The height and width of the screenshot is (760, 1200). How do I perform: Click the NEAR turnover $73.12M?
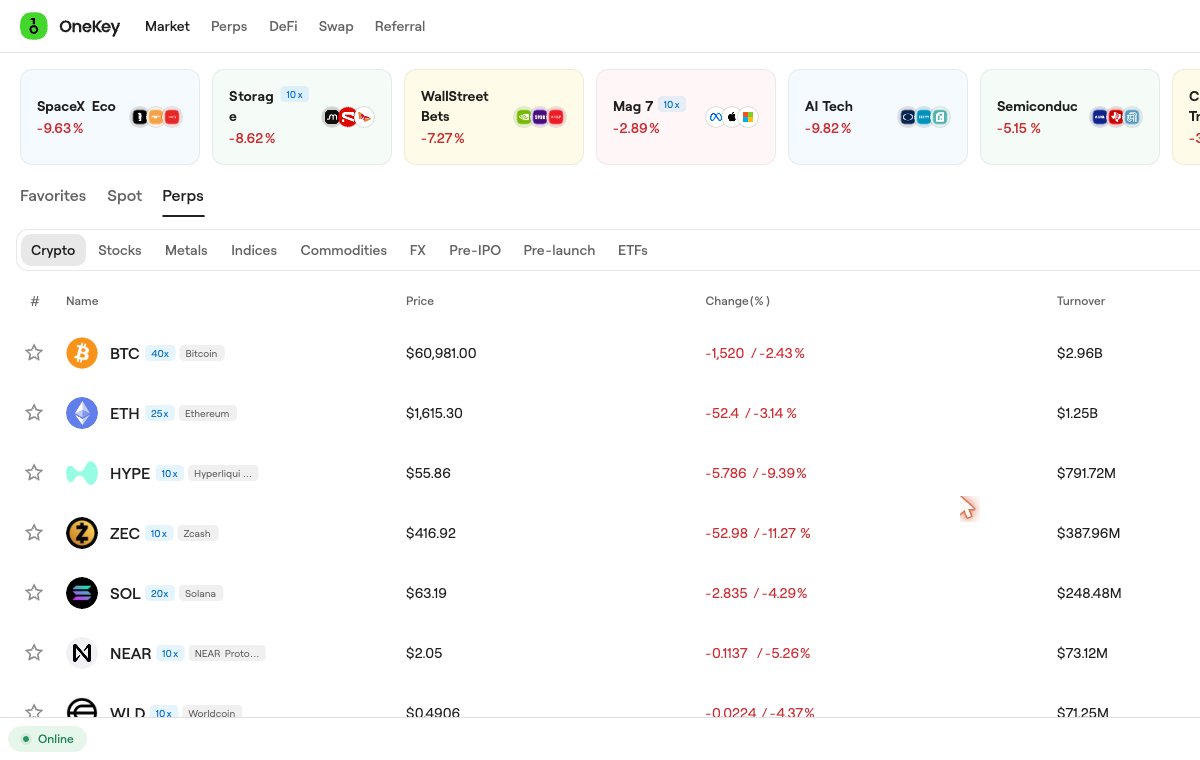point(1082,653)
